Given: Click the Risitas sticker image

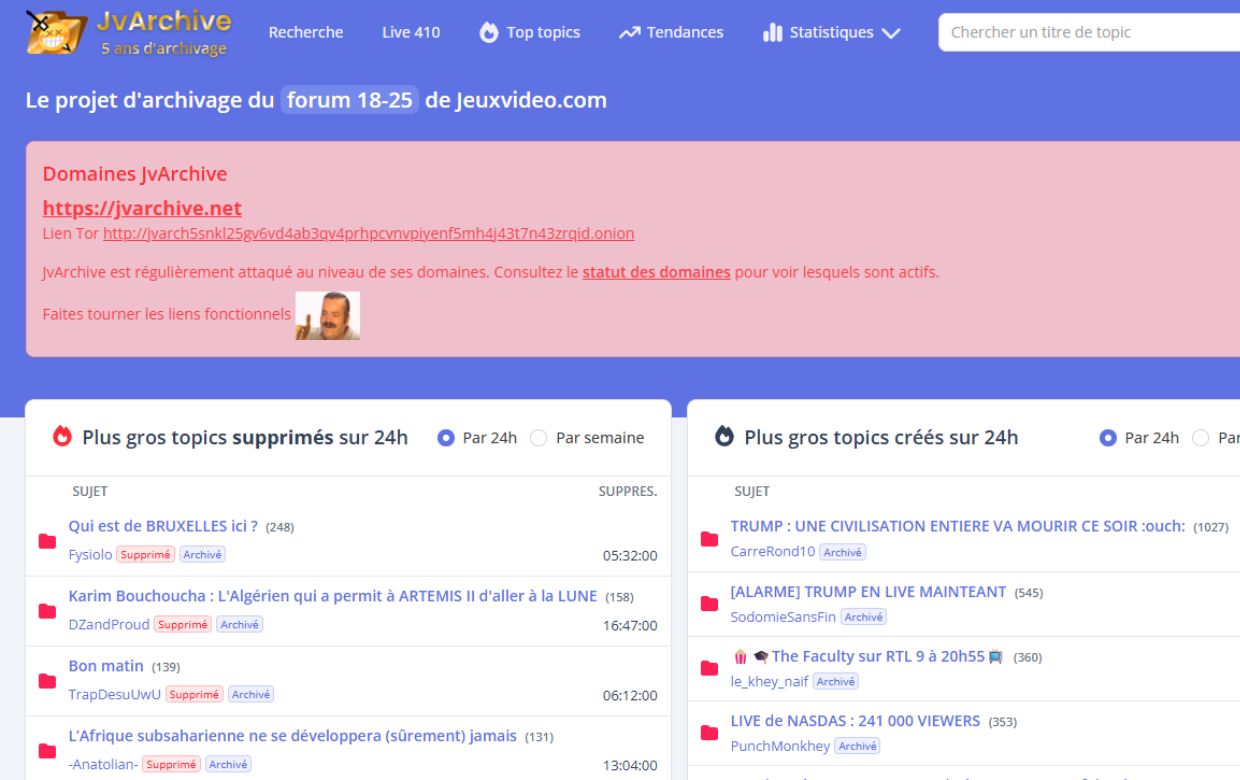Looking at the screenshot, I should [x=328, y=315].
